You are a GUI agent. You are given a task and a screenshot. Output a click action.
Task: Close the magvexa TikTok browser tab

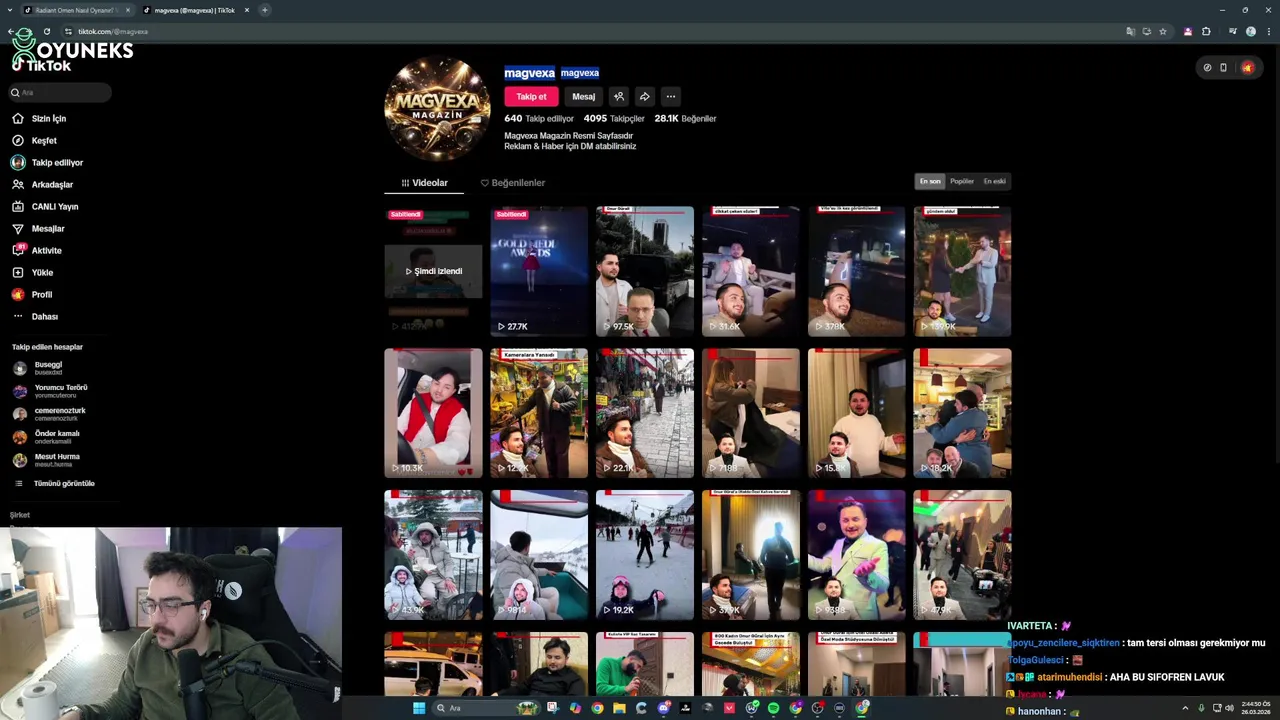click(246, 10)
